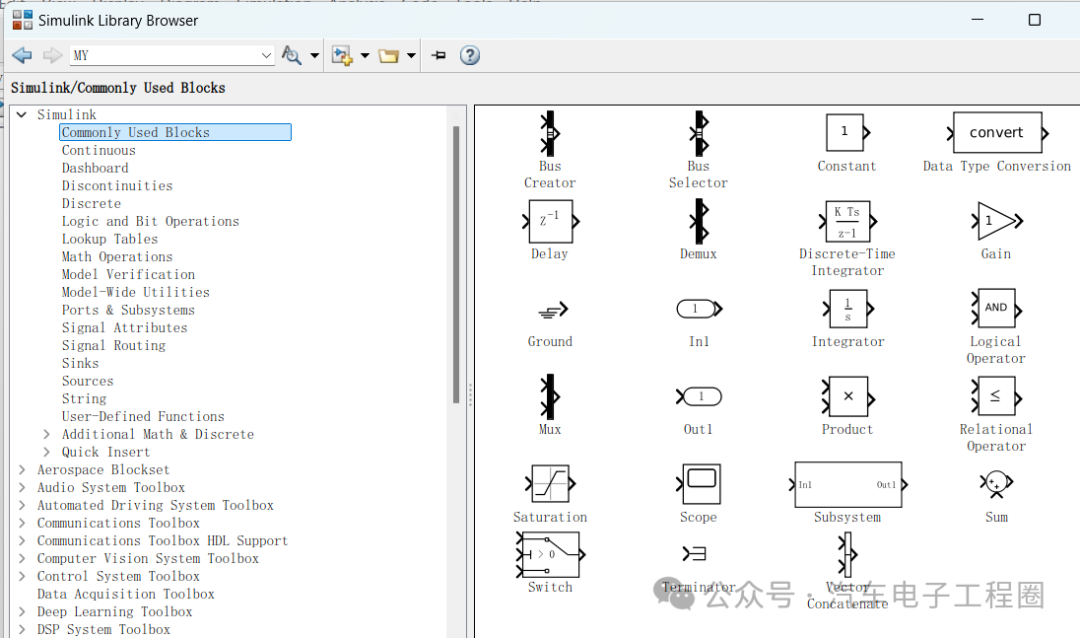Open Logic and Bit Operations
Image resolution: width=1080 pixels, height=638 pixels.
150,221
